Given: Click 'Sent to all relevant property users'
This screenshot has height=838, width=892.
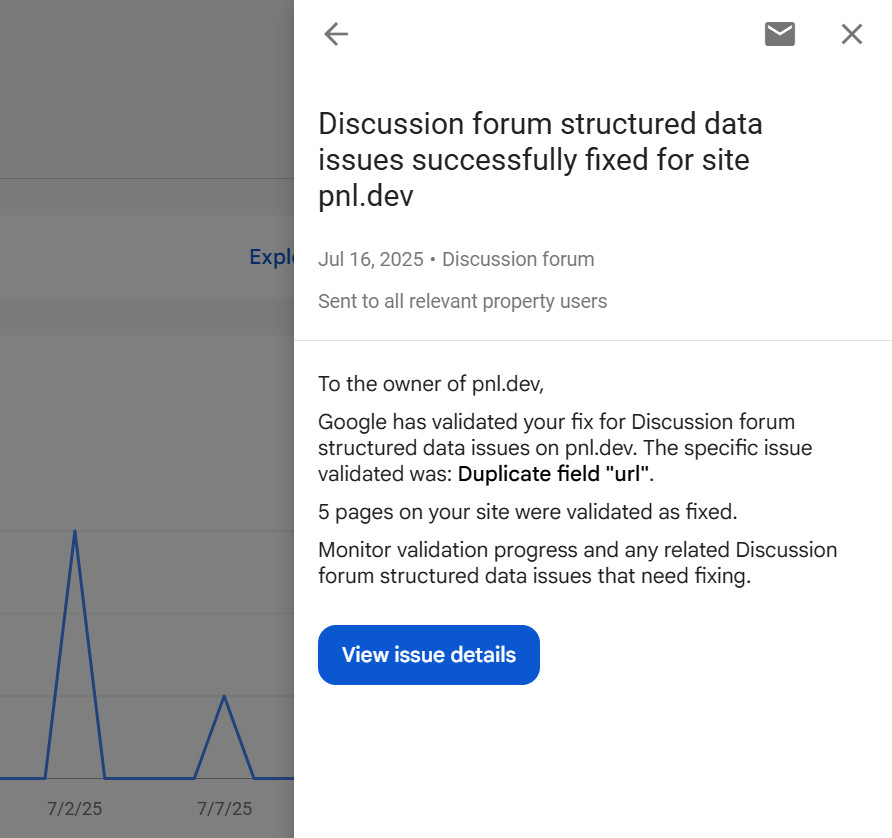Looking at the screenshot, I should pyautogui.click(x=462, y=301).
